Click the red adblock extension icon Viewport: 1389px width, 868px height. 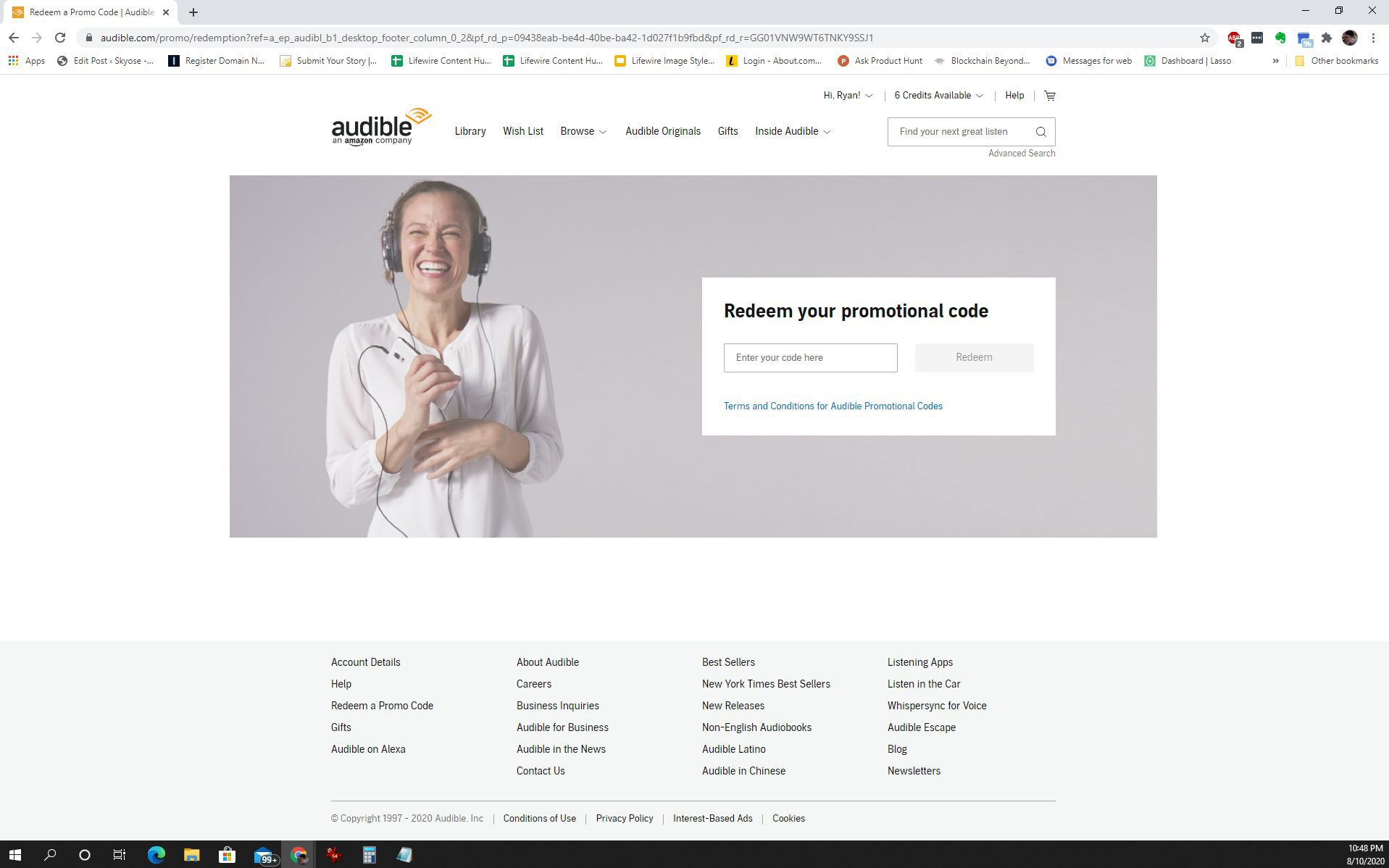pyautogui.click(x=1234, y=38)
